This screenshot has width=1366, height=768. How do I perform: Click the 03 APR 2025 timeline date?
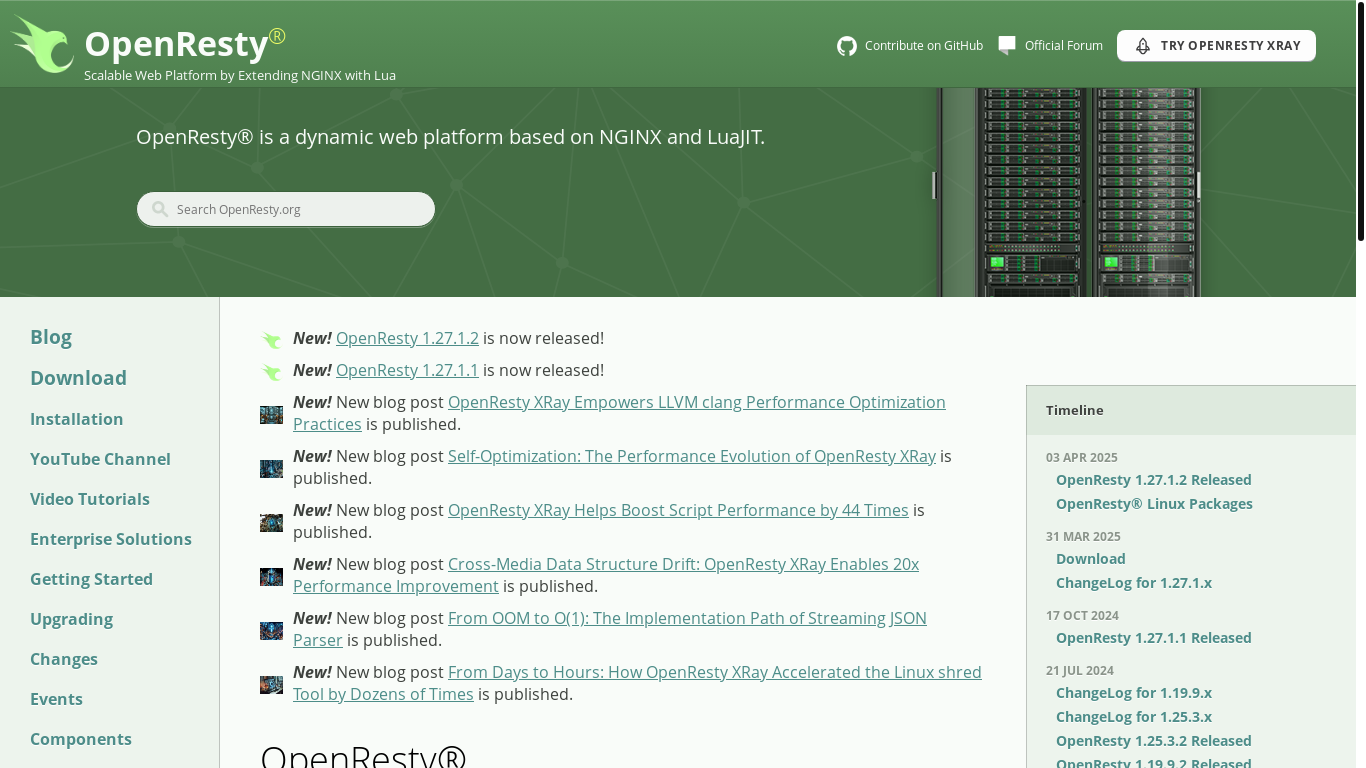coord(1081,458)
